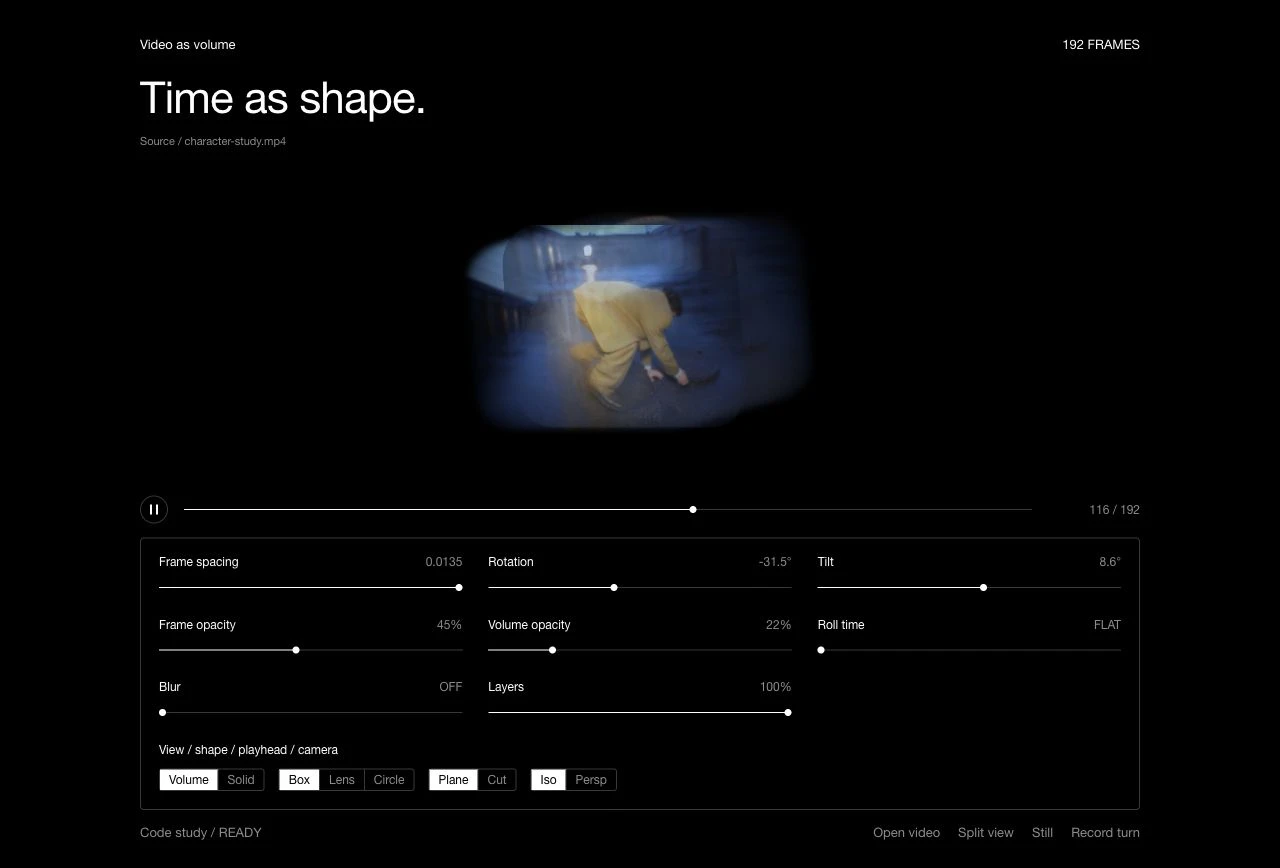
Task: Choose the Lens shape option
Action: tap(342, 780)
